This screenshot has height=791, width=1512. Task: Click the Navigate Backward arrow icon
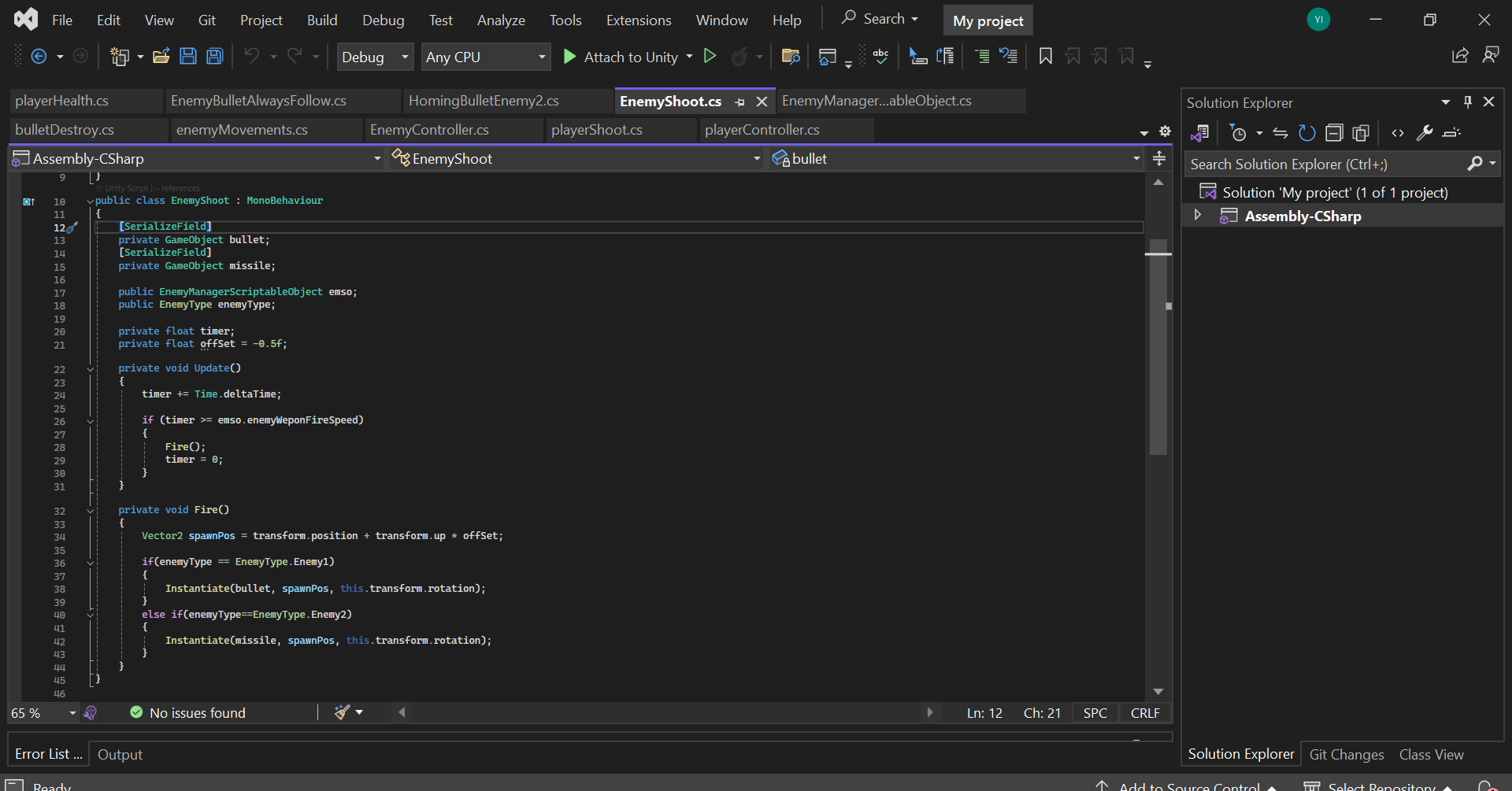pyautogui.click(x=39, y=57)
